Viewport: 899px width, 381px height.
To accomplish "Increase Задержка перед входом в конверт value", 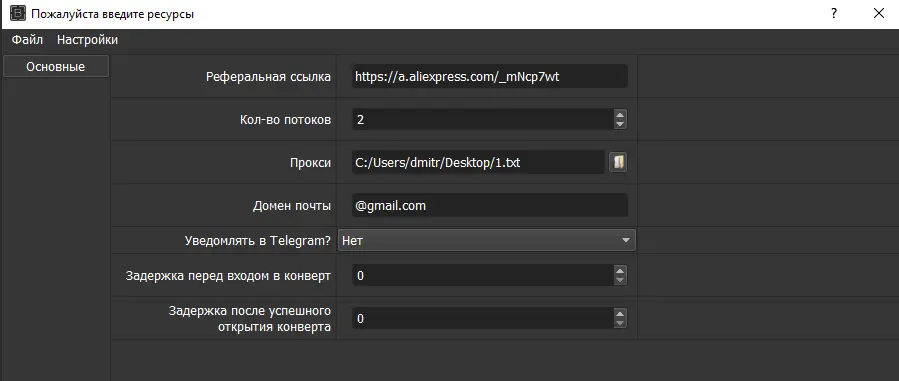I will pyautogui.click(x=619, y=270).
